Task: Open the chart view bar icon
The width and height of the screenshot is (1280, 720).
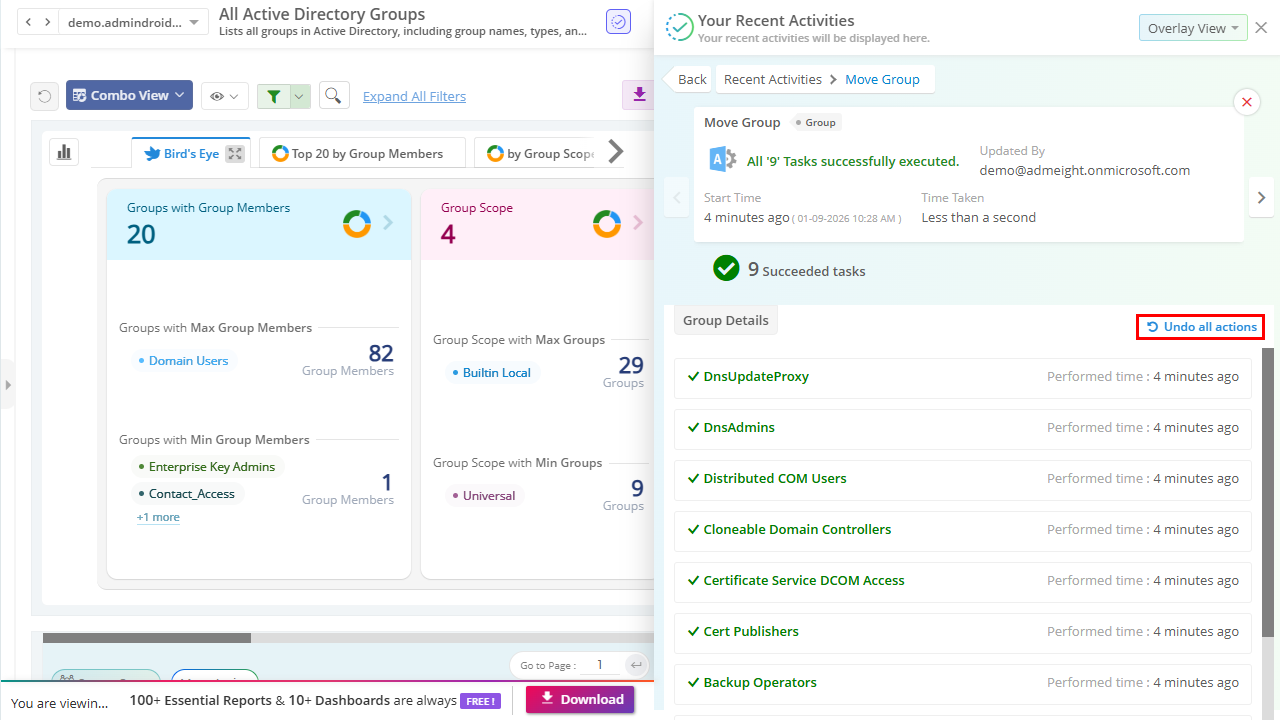Action: (x=64, y=152)
